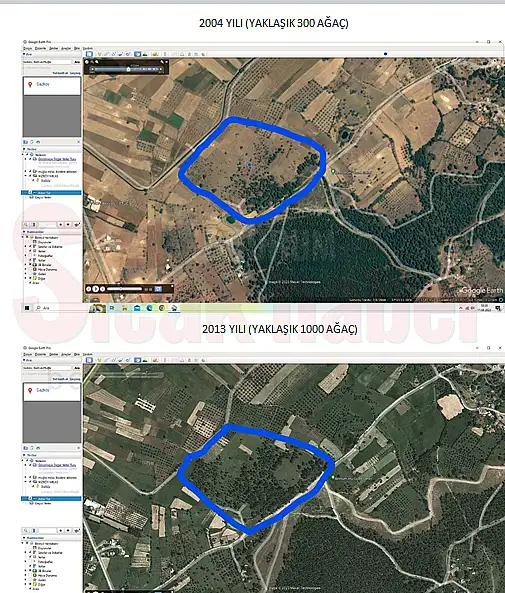The height and width of the screenshot is (593, 505).
Task: Open the Araçlar menu in top window
Action: pyautogui.click(x=66, y=48)
